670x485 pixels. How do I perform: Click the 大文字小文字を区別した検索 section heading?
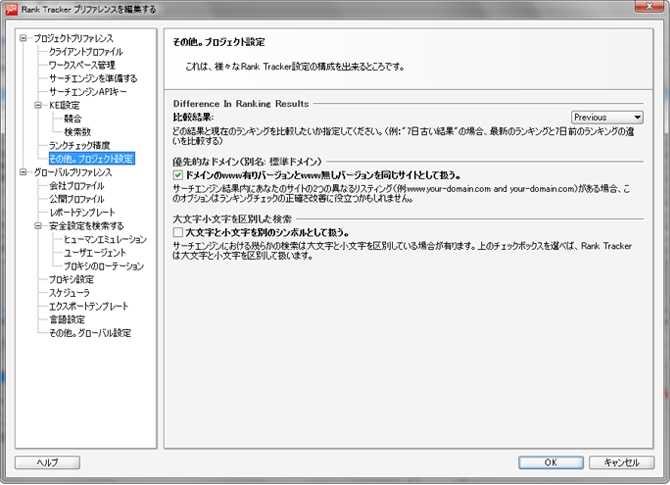pyautogui.click(x=232, y=219)
